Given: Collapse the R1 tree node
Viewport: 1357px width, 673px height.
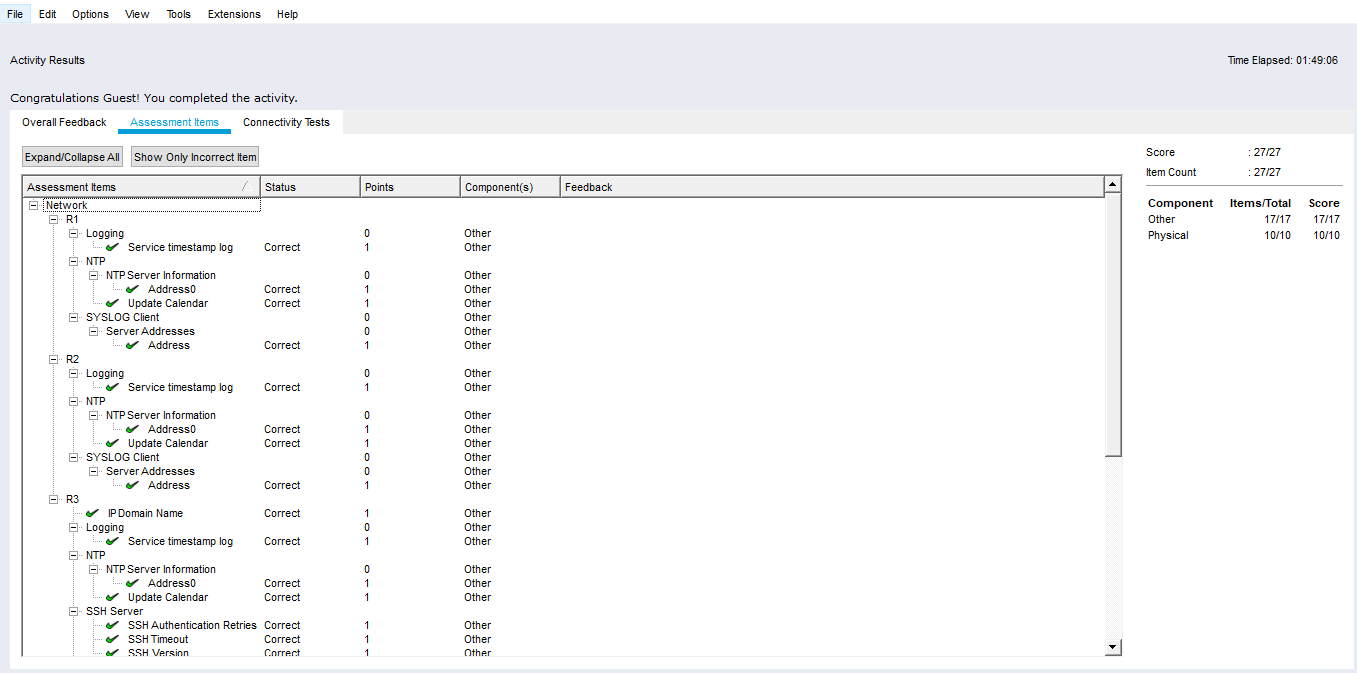Looking at the screenshot, I should [54, 219].
